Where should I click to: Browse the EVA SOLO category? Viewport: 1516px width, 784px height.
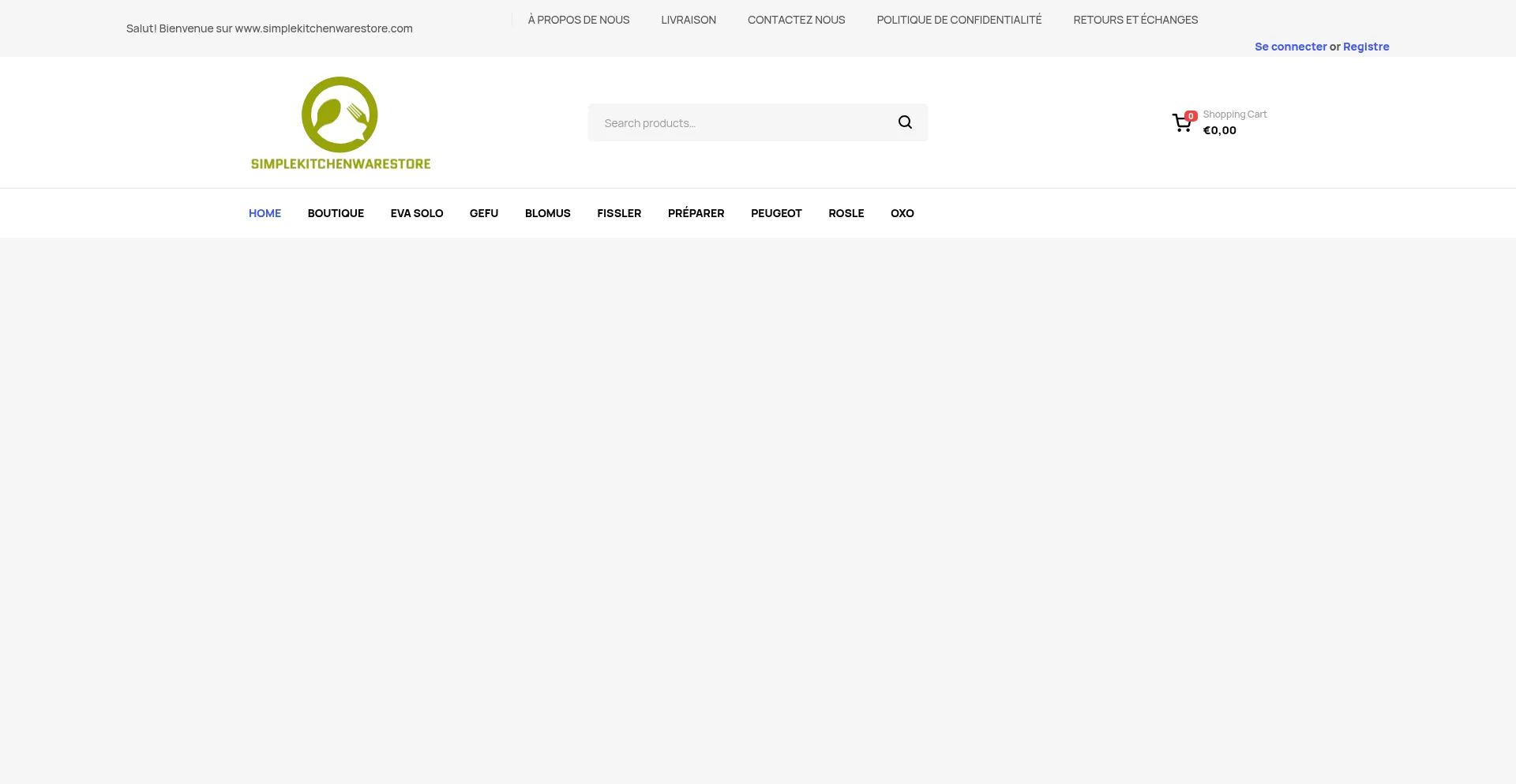[417, 213]
